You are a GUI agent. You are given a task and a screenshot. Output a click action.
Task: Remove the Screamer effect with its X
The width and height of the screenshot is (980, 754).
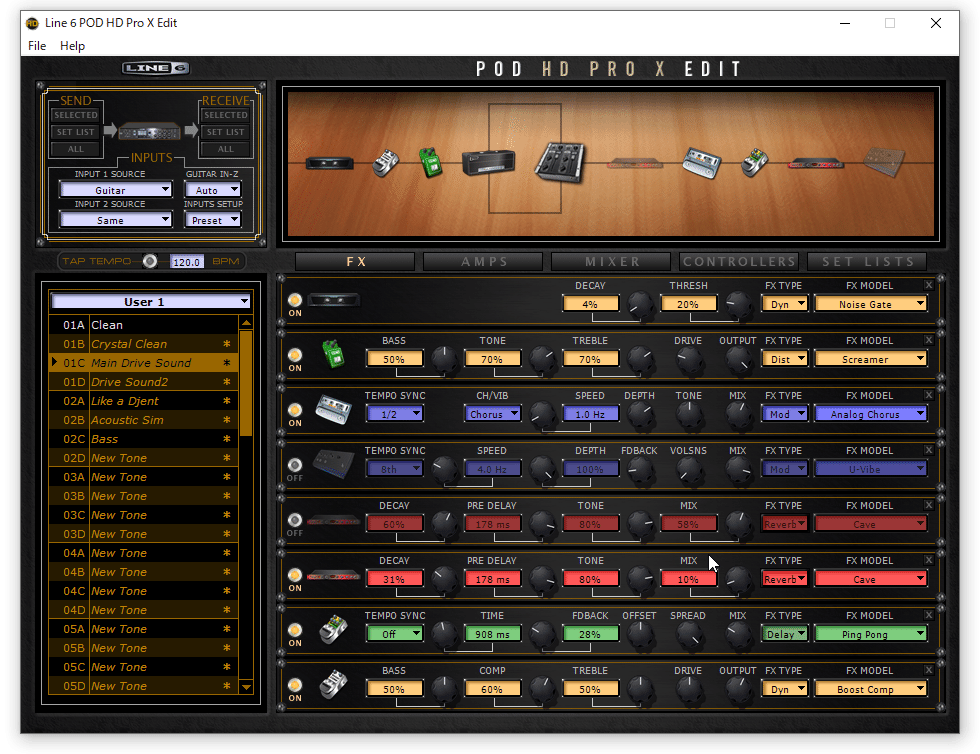click(929, 340)
